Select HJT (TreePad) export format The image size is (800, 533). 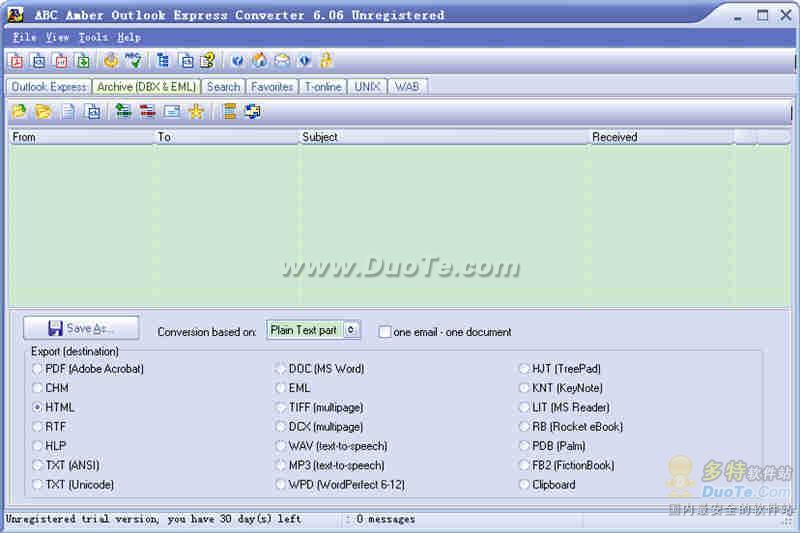(x=560, y=368)
